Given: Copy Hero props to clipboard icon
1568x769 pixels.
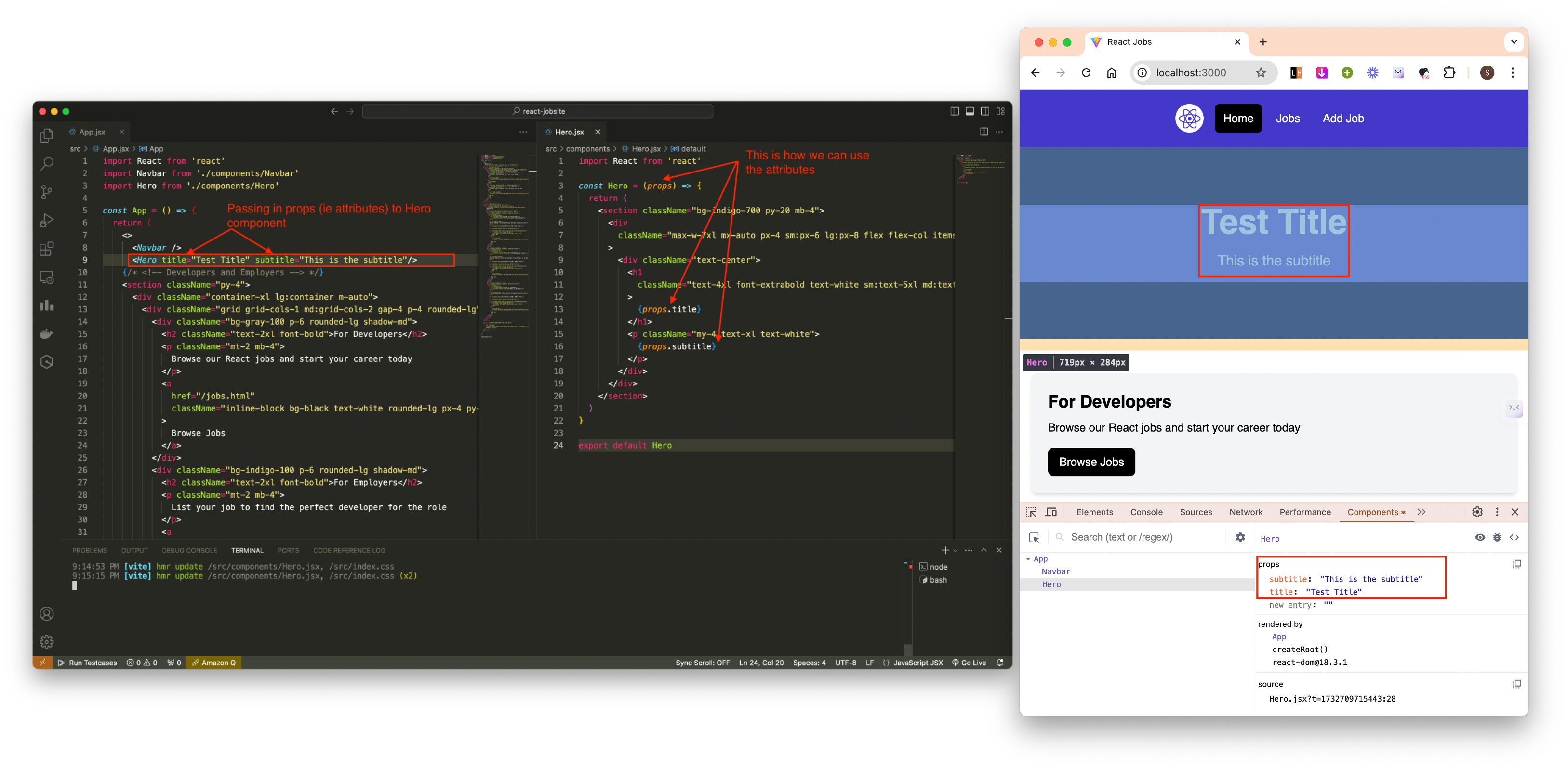Looking at the screenshot, I should (x=1516, y=564).
